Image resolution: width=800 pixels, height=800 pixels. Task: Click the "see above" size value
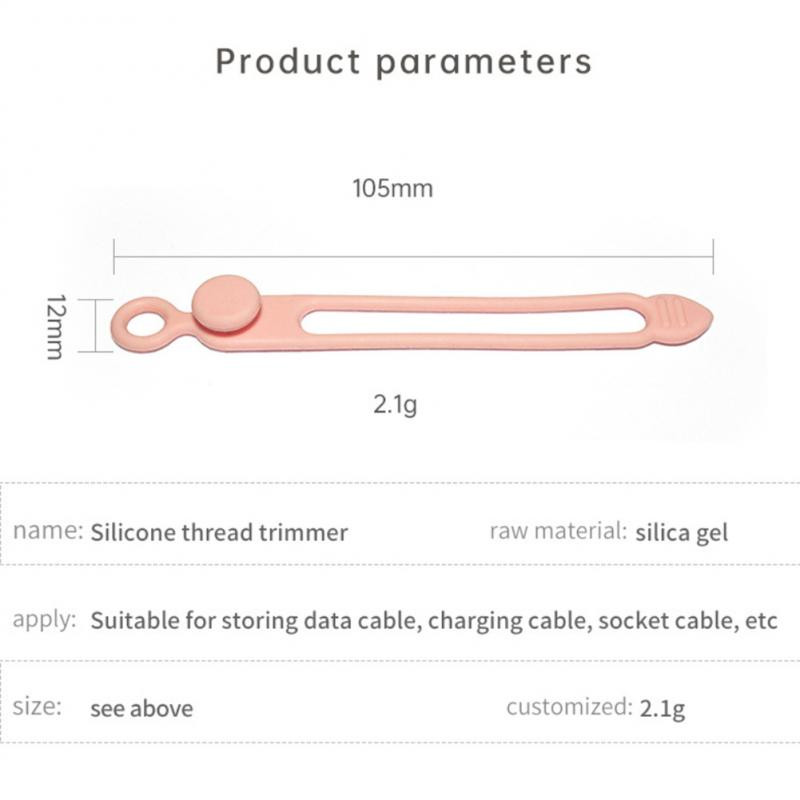coord(141,709)
